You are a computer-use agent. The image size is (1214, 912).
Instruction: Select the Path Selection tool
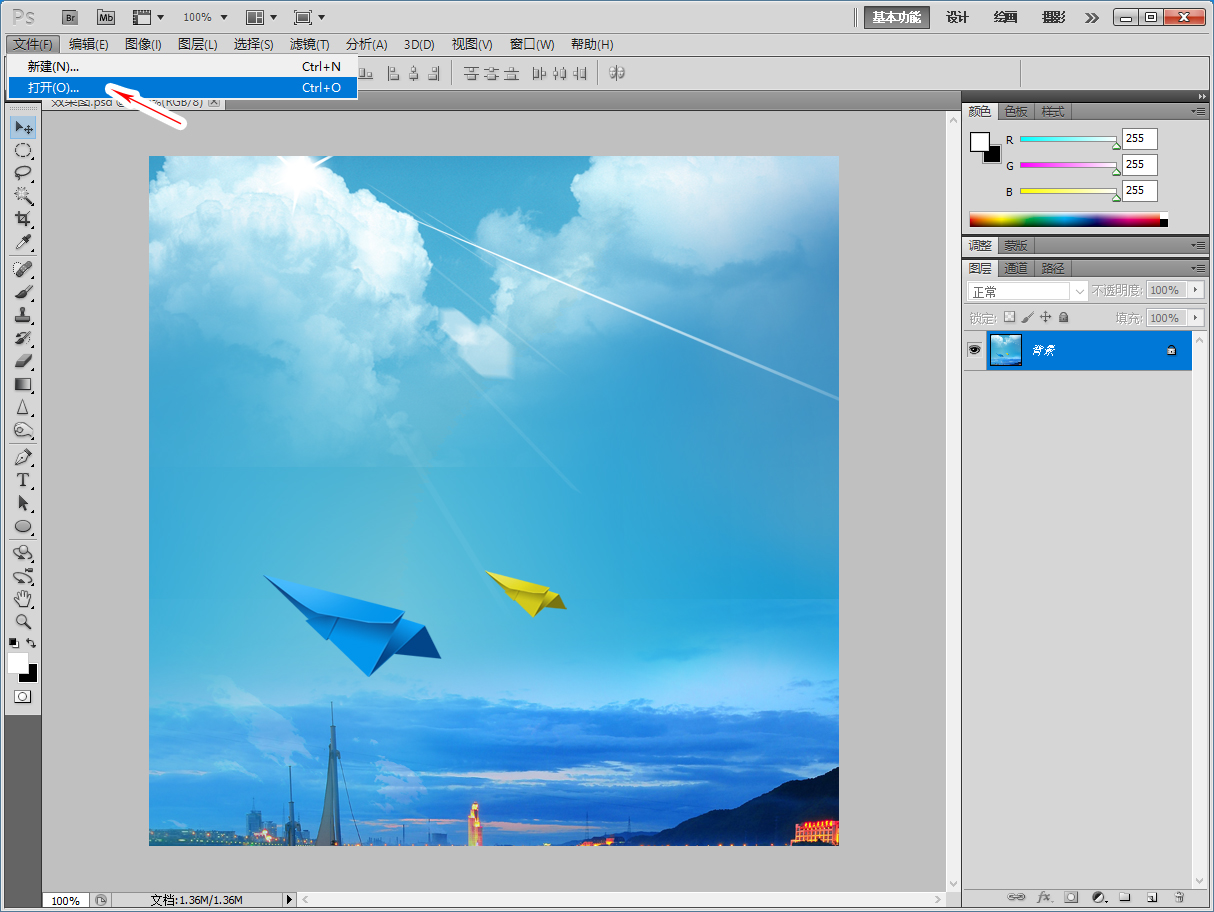click(23, 503)
